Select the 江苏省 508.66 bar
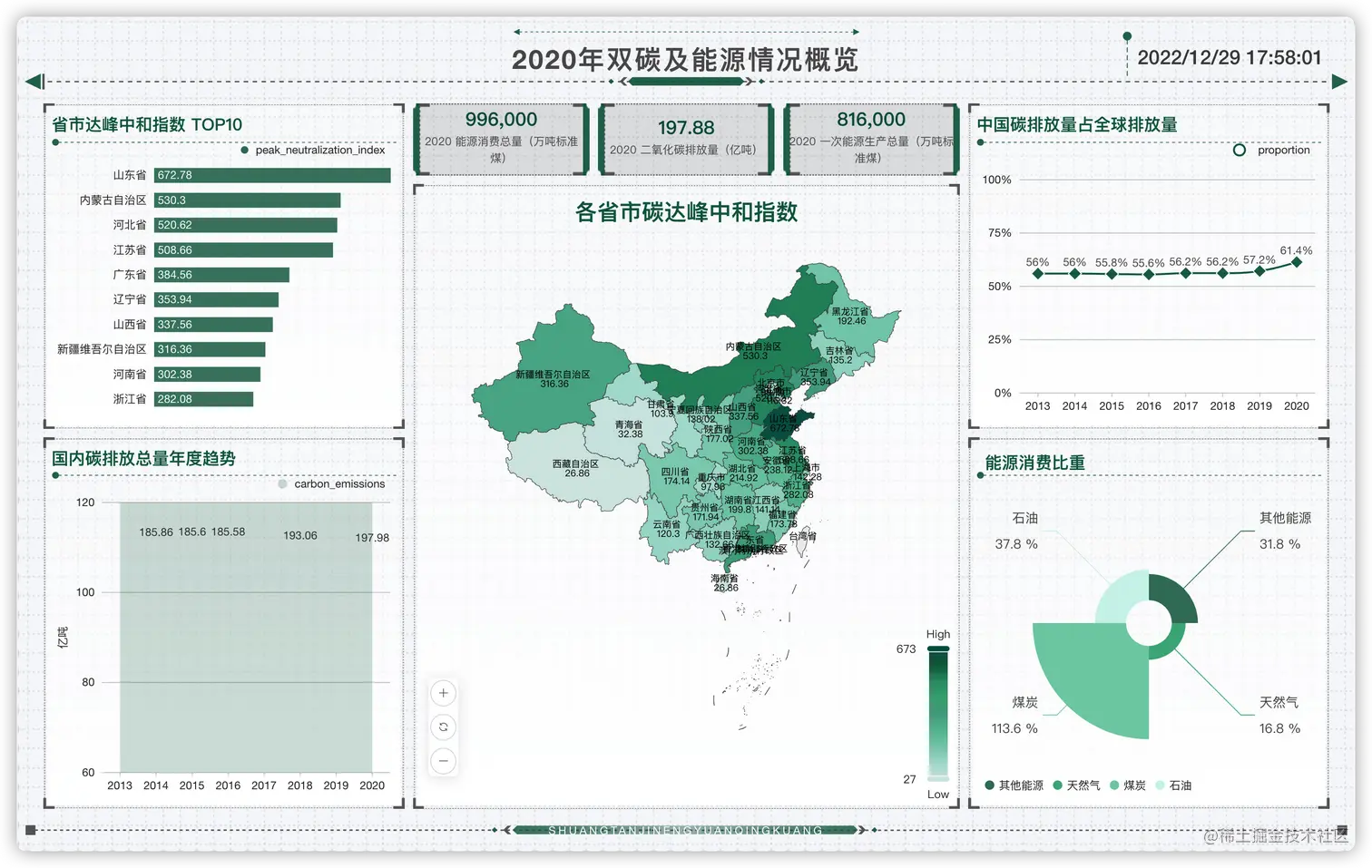The height and width of the screenshot is (868, 1372). tap(243, 250)
